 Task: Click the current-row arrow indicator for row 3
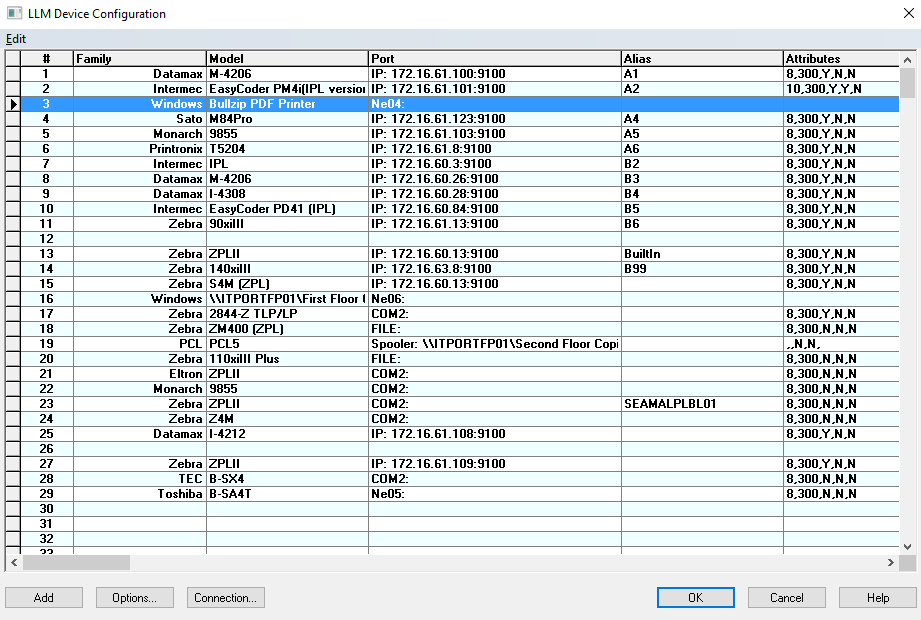14,104
